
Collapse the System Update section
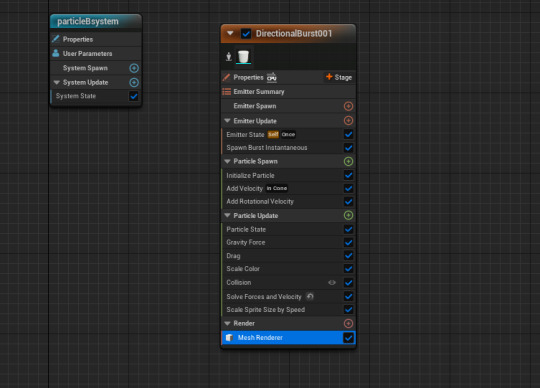(x=56, y=82)
